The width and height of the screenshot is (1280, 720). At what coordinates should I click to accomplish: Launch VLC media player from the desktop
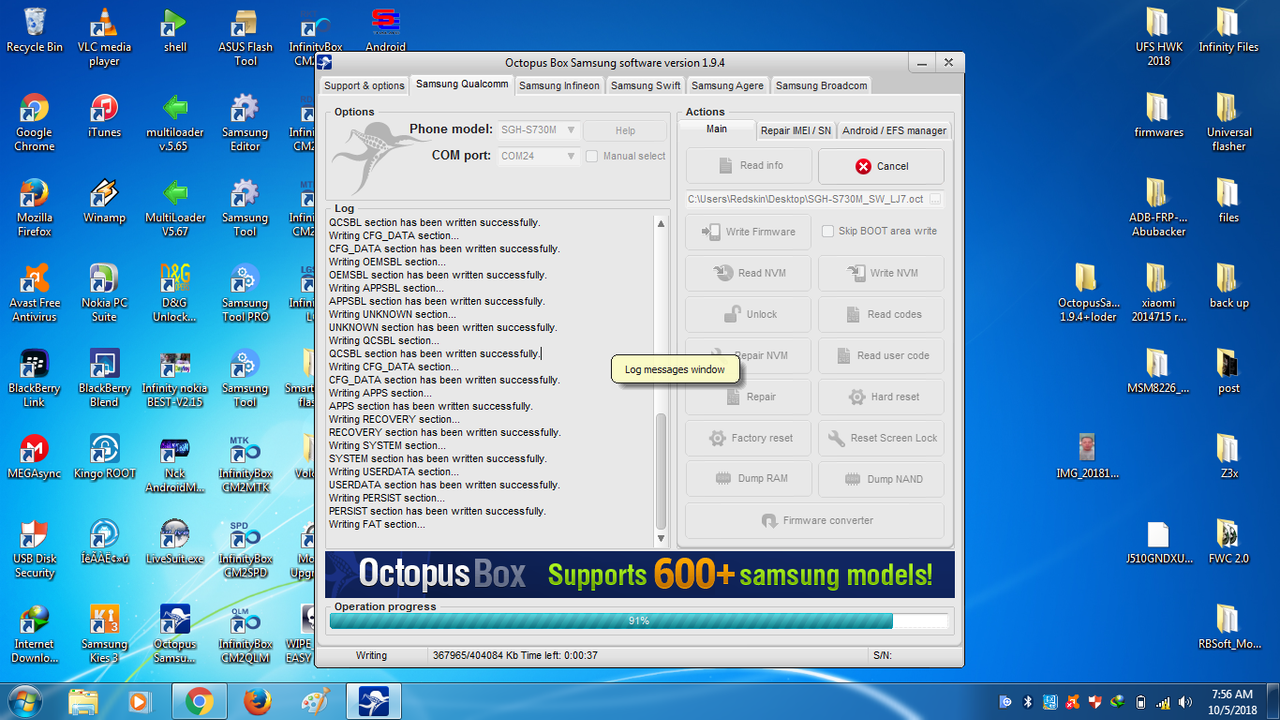tap(104, 38)
